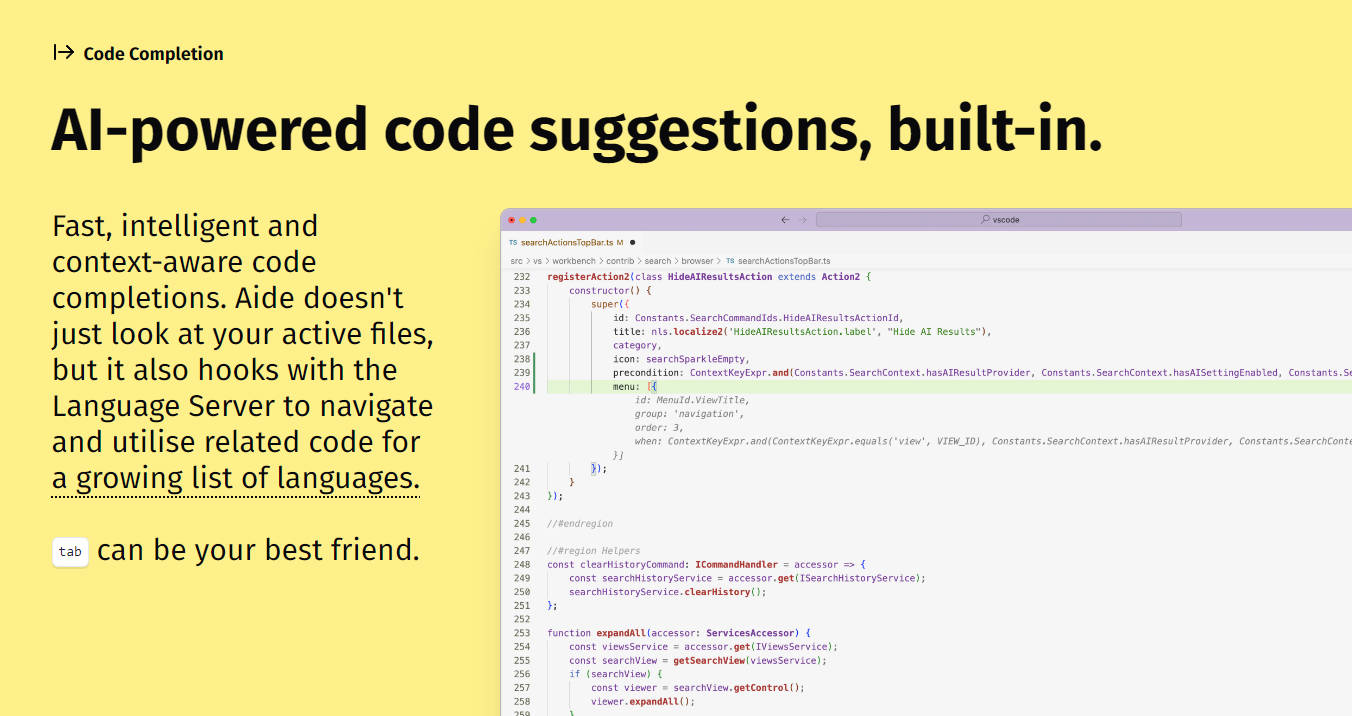This screenshot has width=1352, height=716.
Task: Click the TS file icon in the breadcrumb
Action: click(730, 261)
